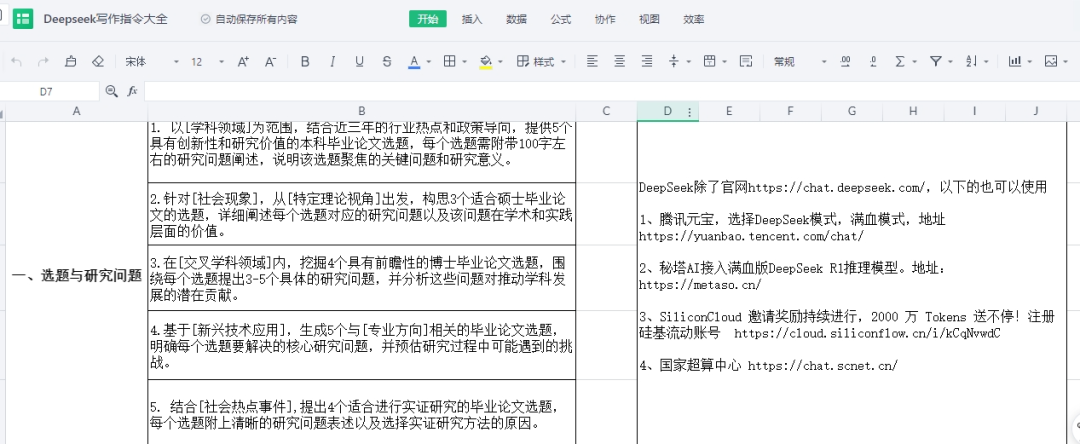Screen dimensions: 1080x444
Task: Click the merge cells icon
Action: coord(709,62)
